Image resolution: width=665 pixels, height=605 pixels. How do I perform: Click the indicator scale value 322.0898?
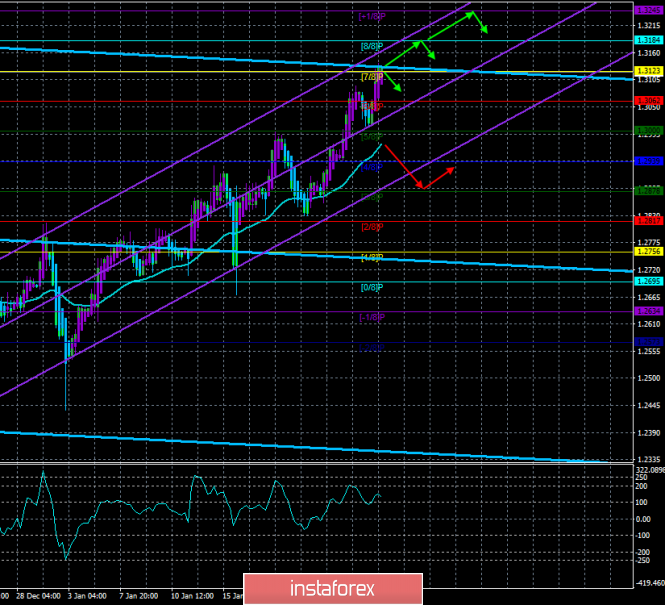point(650,470)
